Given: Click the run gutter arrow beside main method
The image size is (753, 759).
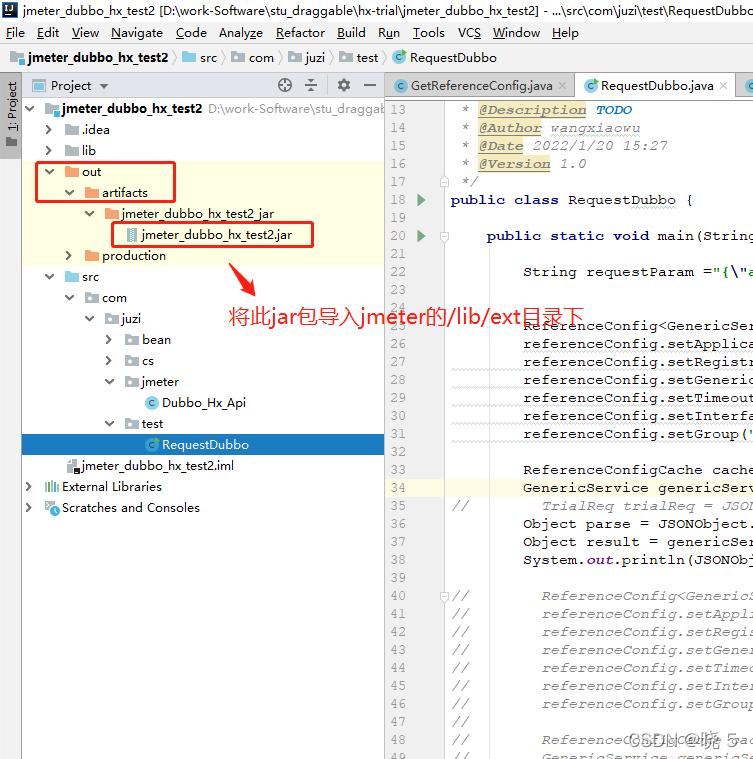Looking at the screenshot, I should coord(422,236).
